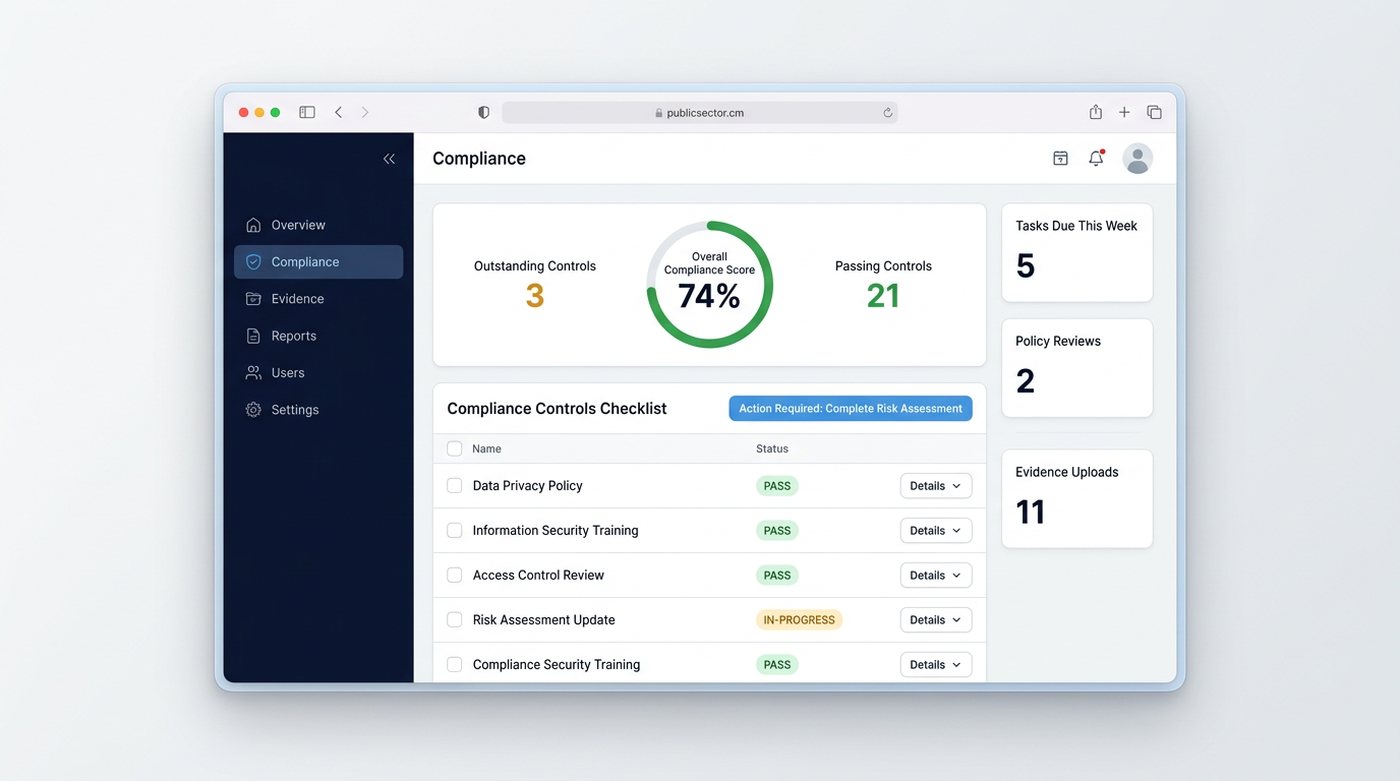Click the Overall Compliance Score progress ring
This screenshot has width=1400, height=781.
coord(710,285)
